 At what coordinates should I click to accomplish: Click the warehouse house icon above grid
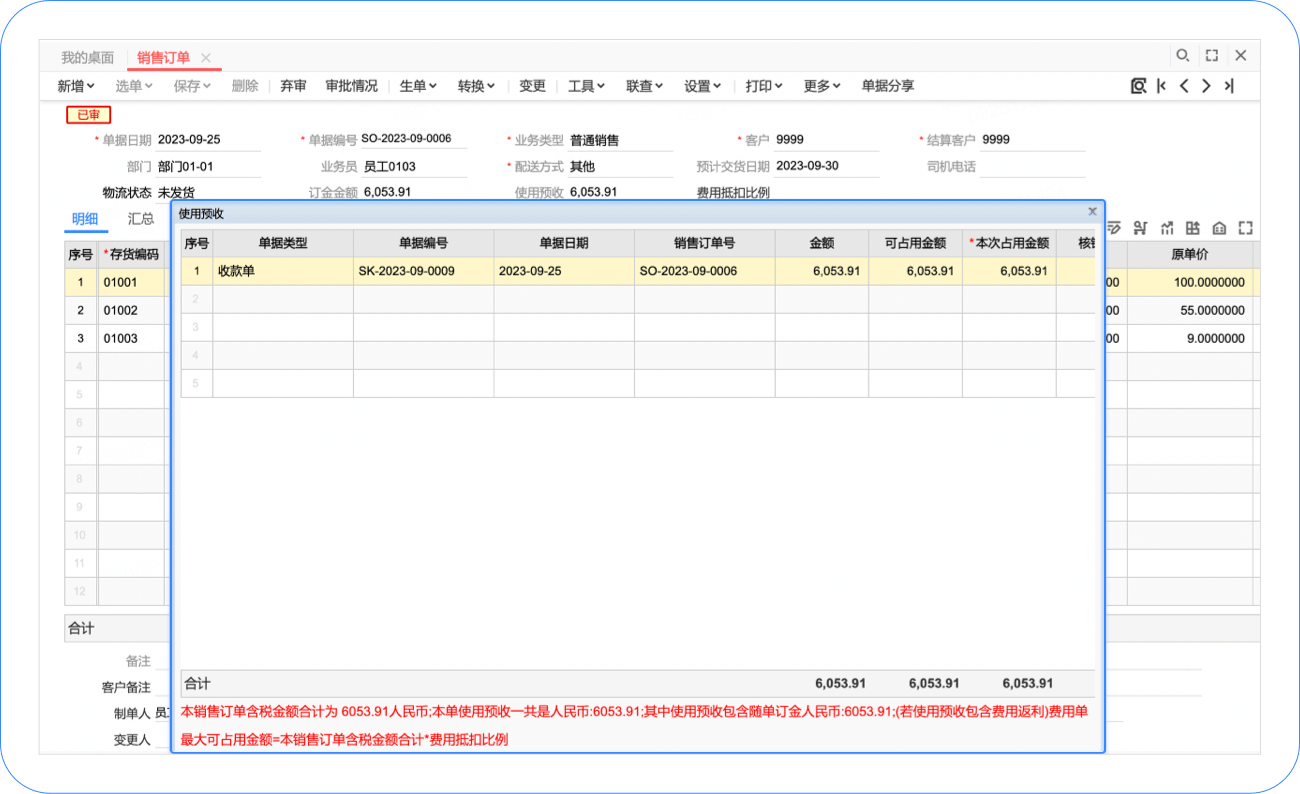pyautogui.click(x=1219, y=228)
